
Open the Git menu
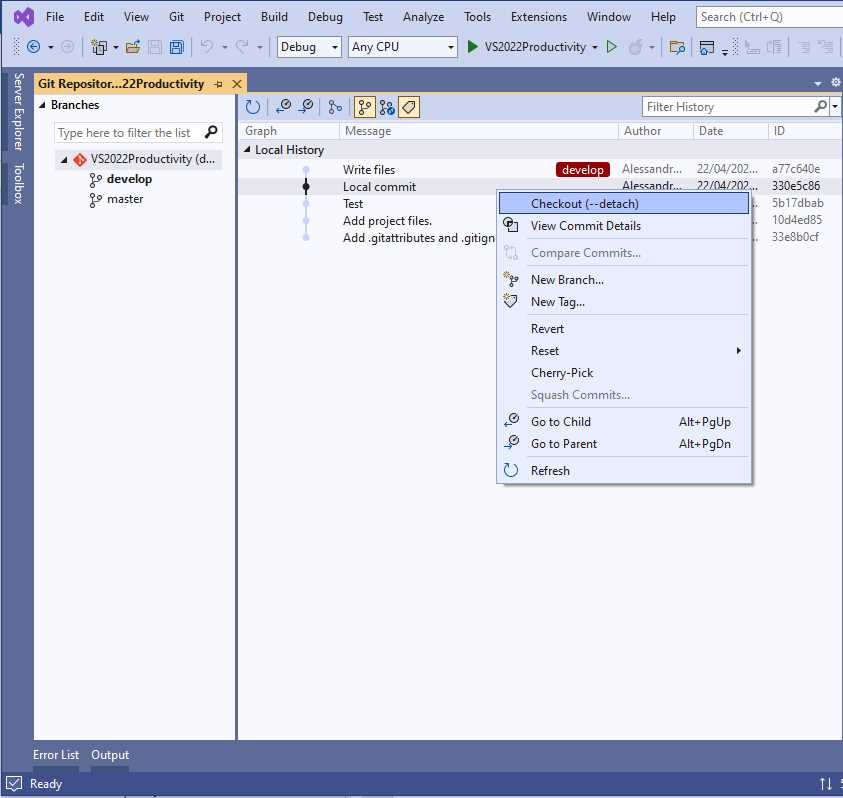176,17
